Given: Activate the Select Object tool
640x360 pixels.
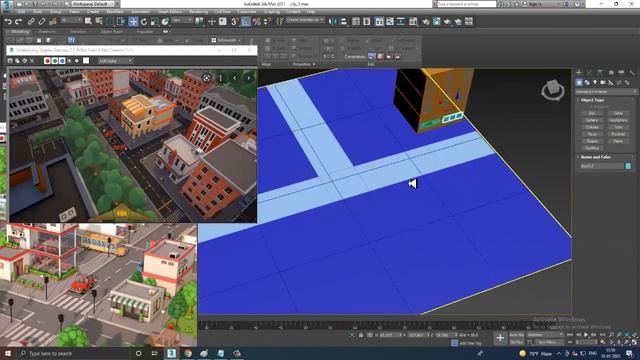Looking at the screenshot, I should 88,21.
